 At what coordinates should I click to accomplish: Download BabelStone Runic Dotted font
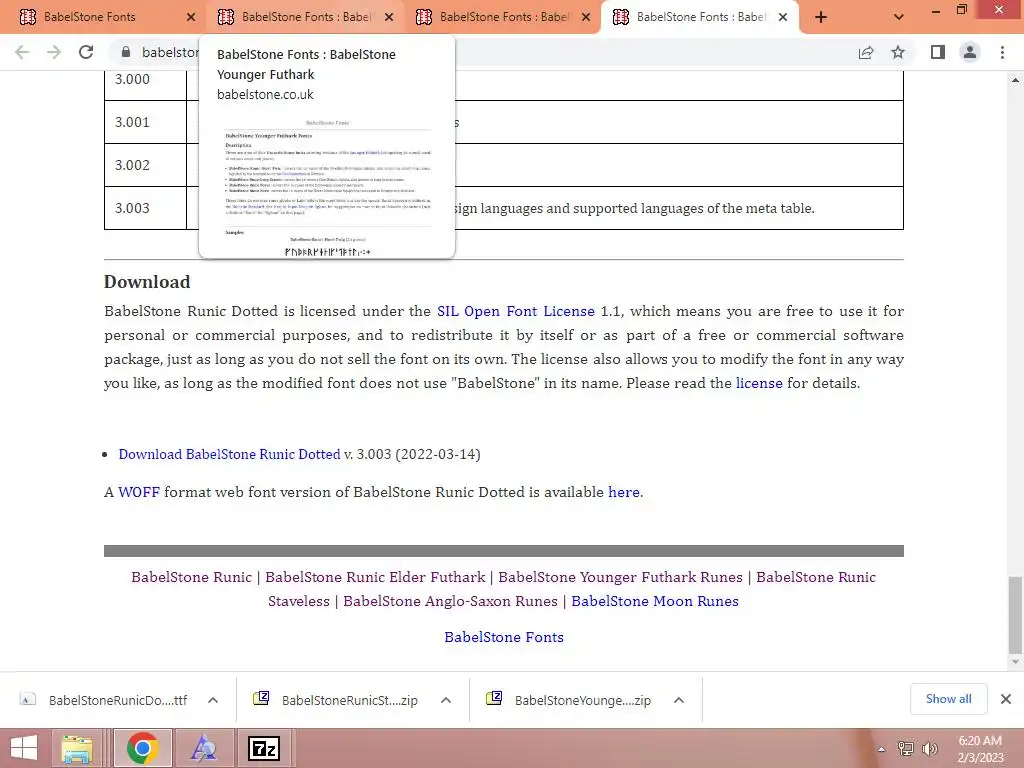coord(229,455)
